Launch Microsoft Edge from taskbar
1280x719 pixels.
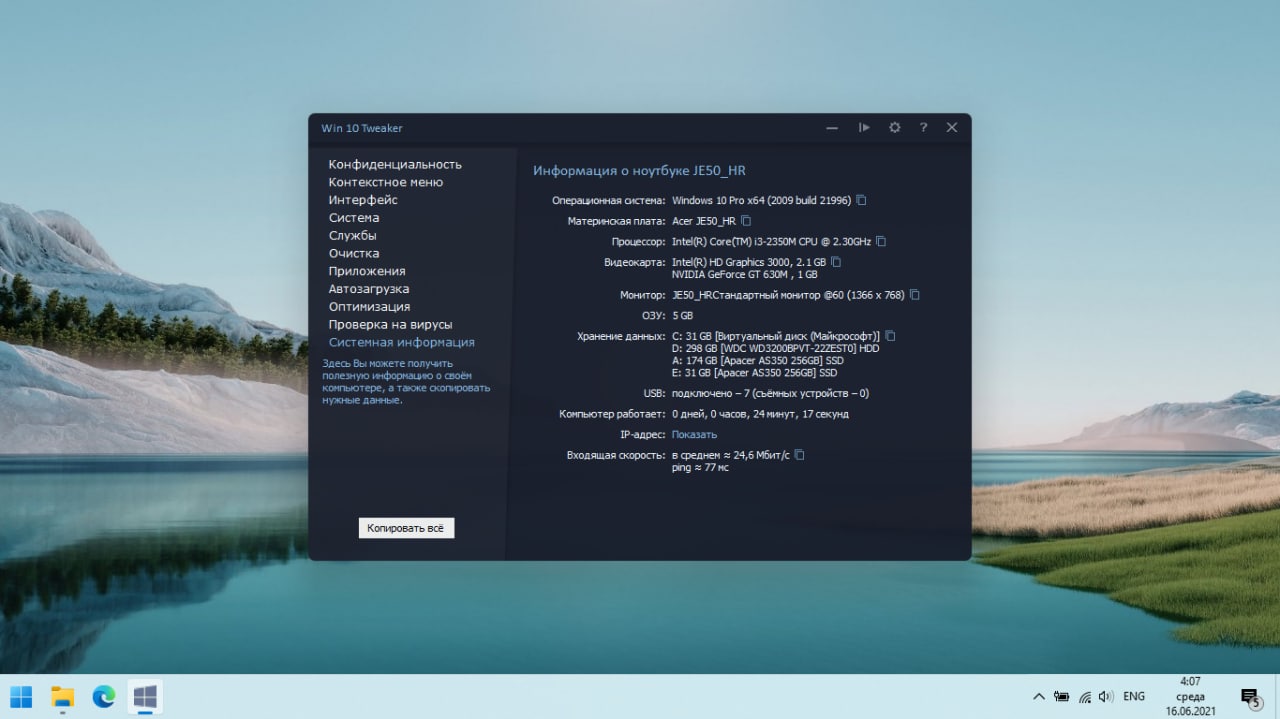tap(104, 696)
